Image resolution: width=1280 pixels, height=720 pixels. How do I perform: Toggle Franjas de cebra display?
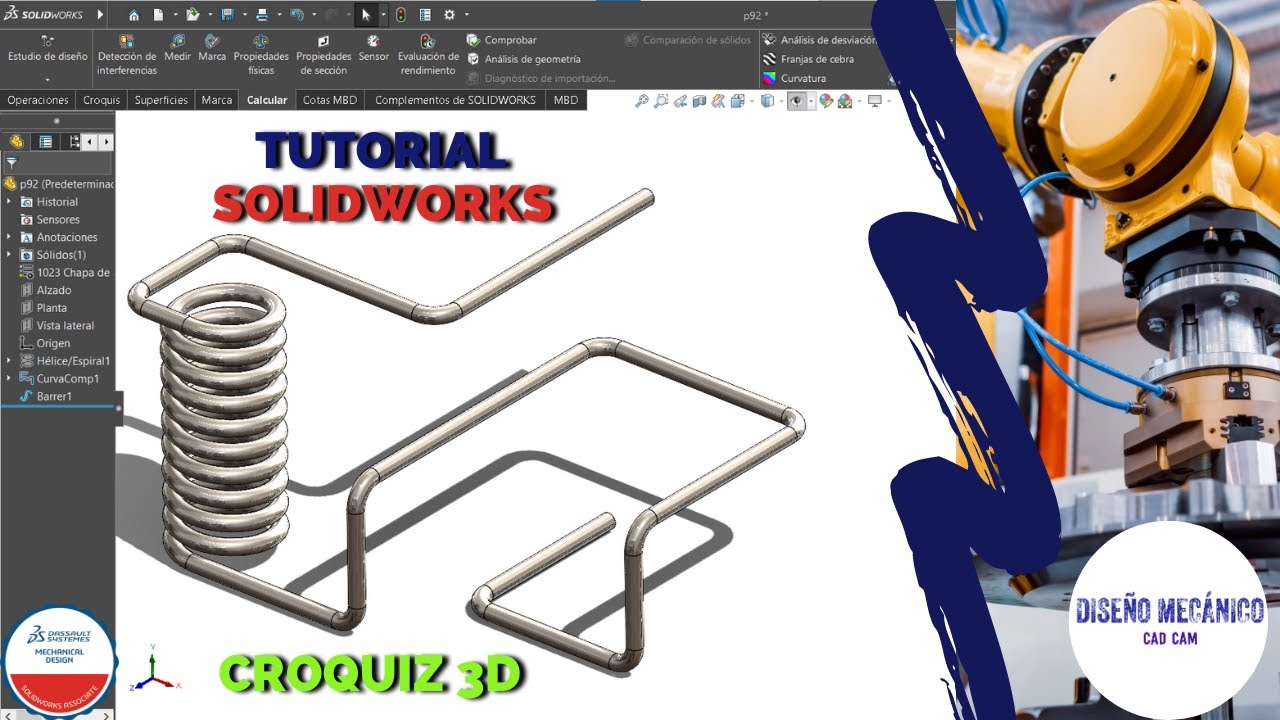(x=808, y=59)
